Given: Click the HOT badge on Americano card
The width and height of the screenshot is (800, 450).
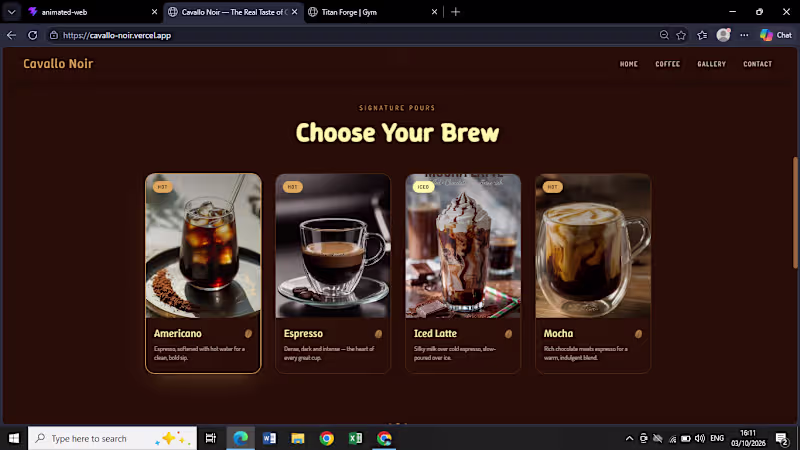Looking at the screenshot, I should click(162, 187).
